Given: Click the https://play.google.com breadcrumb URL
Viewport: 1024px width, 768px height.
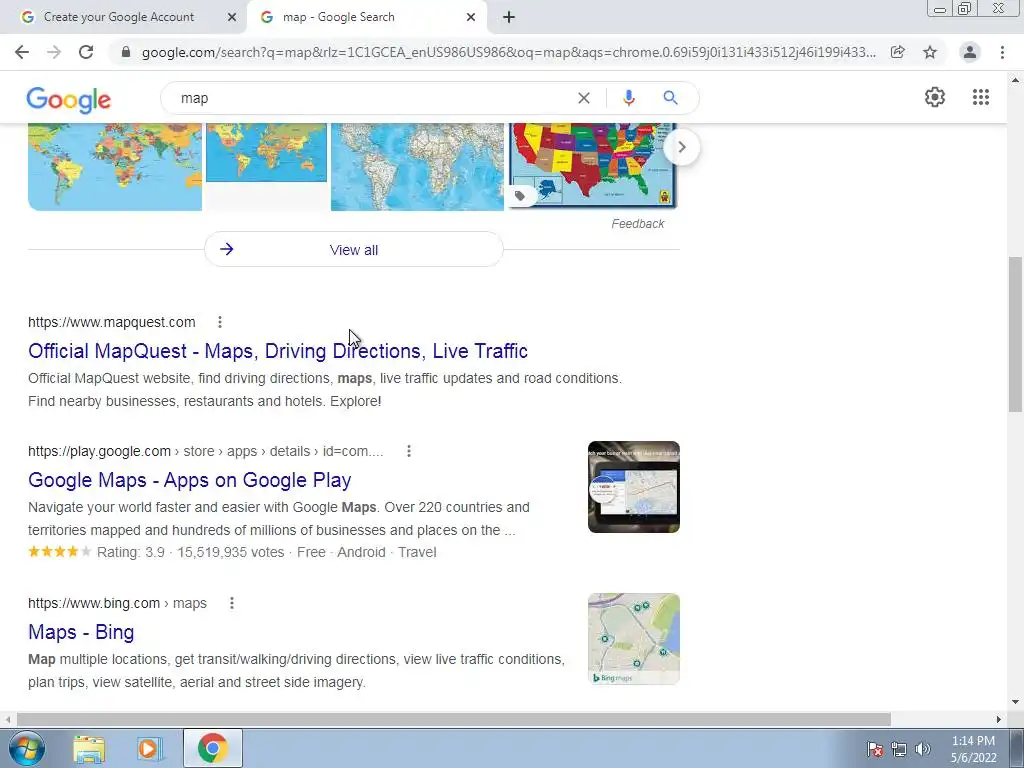Looking at the screenshot, I should 206,451.
